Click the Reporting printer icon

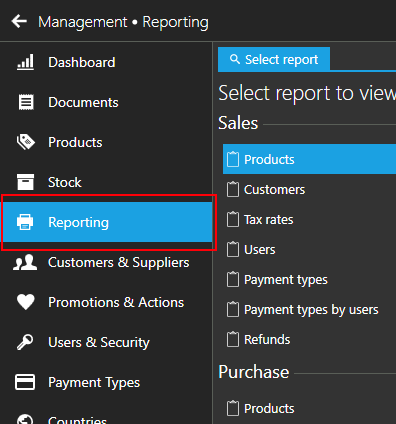(25, 222)
